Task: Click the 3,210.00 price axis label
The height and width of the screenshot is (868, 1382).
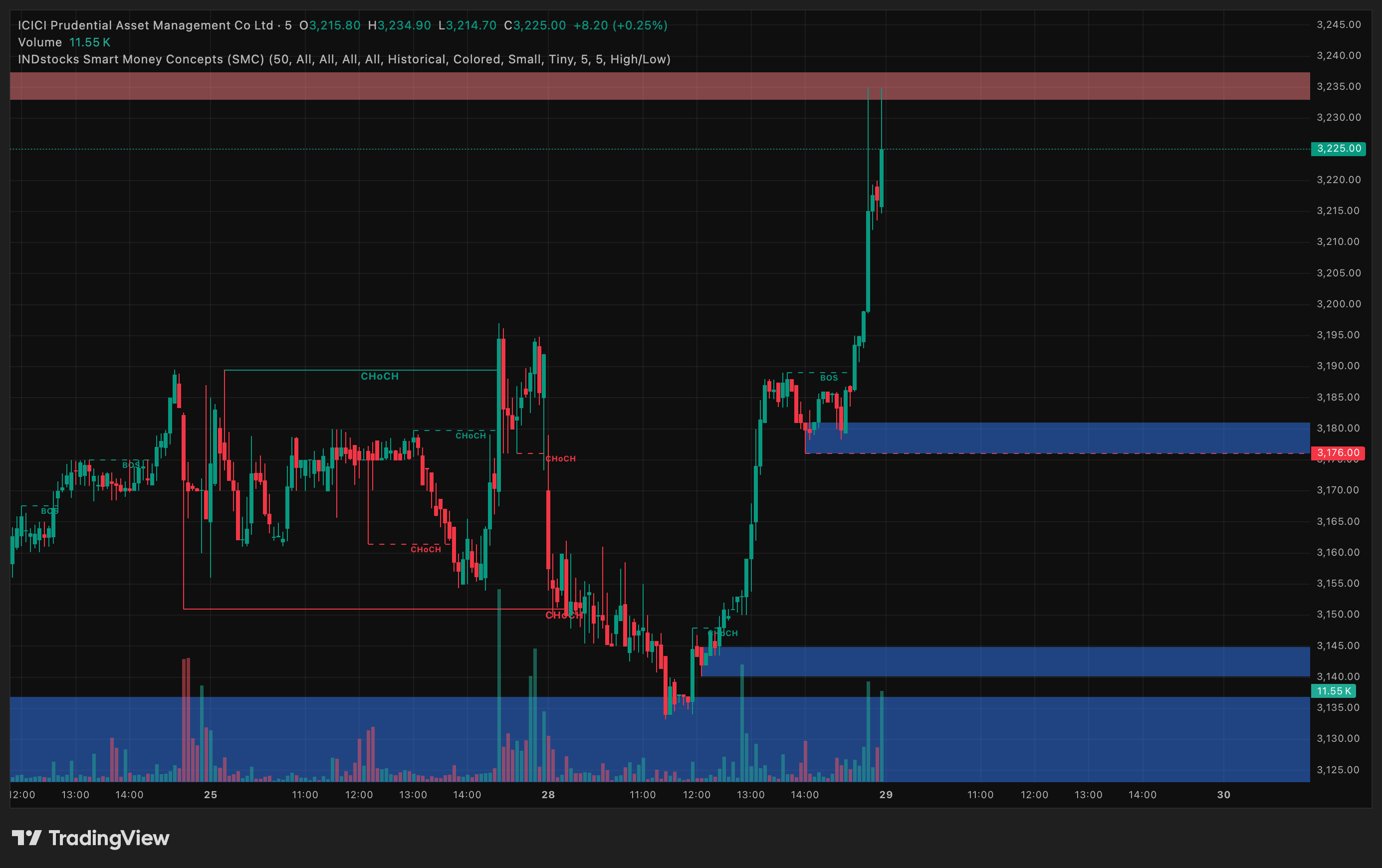Action: pos(1339,241)
